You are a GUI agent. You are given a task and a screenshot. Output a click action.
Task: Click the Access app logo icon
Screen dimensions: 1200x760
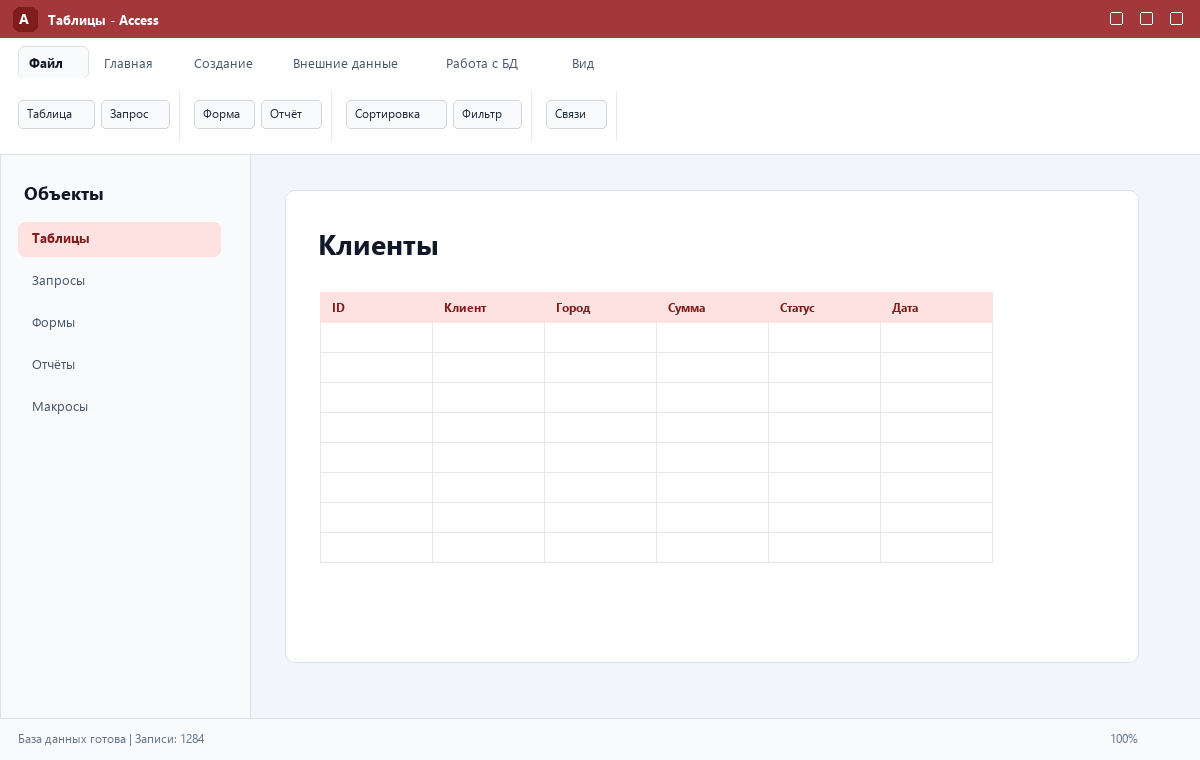[x=25, y=19]
